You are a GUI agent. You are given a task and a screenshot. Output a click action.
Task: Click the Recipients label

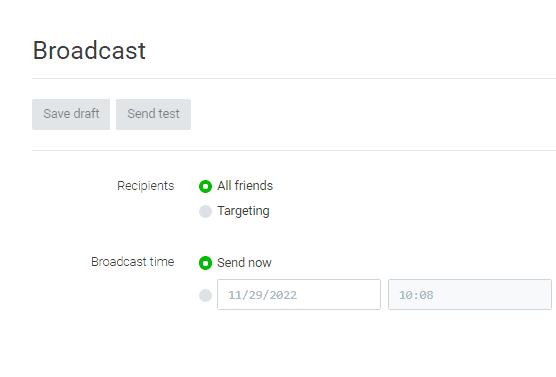(x=146, y=186)
